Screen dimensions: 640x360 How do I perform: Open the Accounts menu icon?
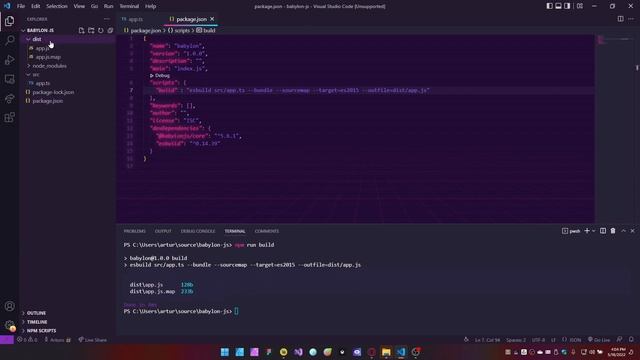pos(9,306)
